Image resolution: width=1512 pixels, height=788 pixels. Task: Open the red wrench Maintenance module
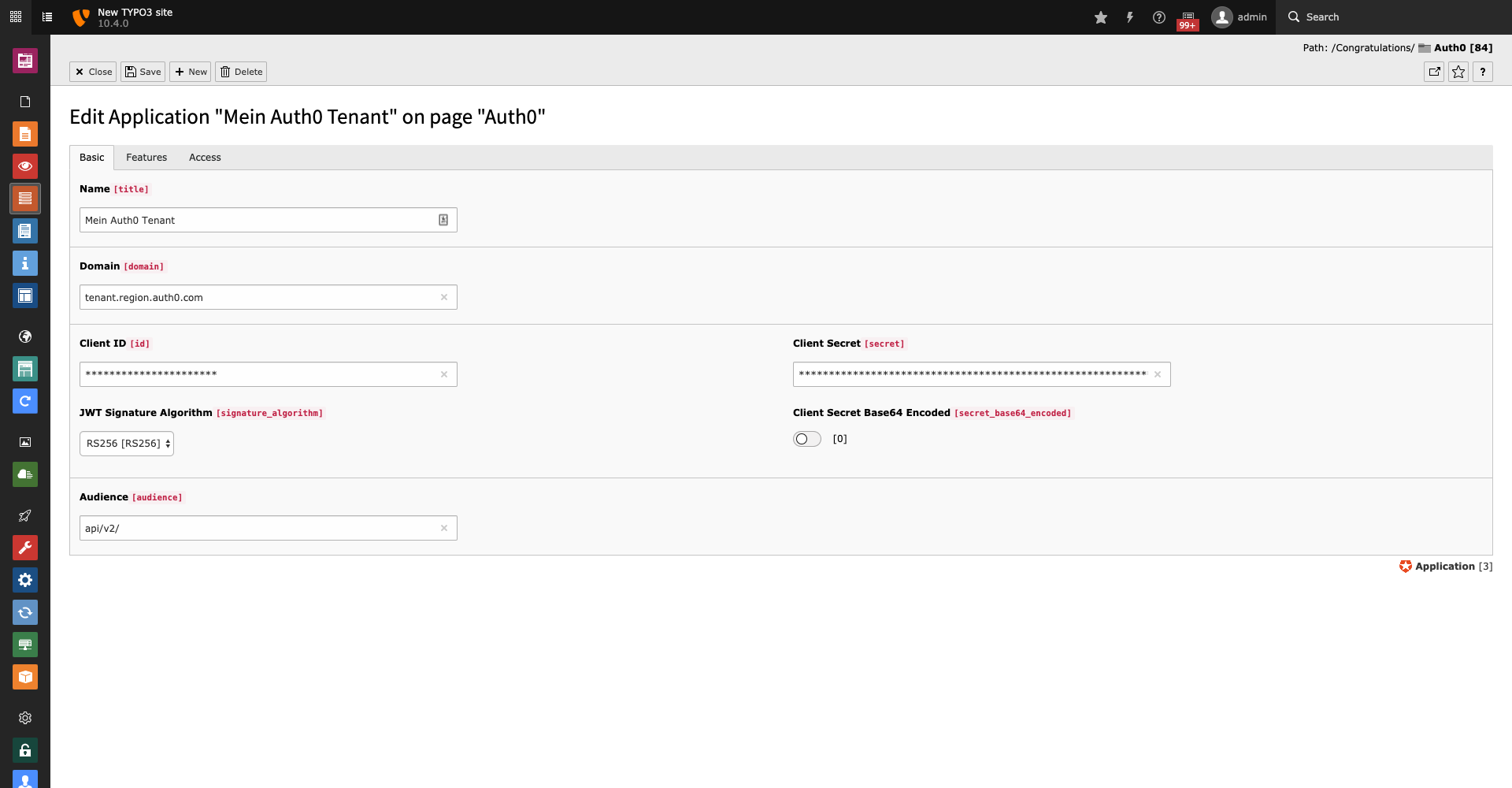coord(25,548)
